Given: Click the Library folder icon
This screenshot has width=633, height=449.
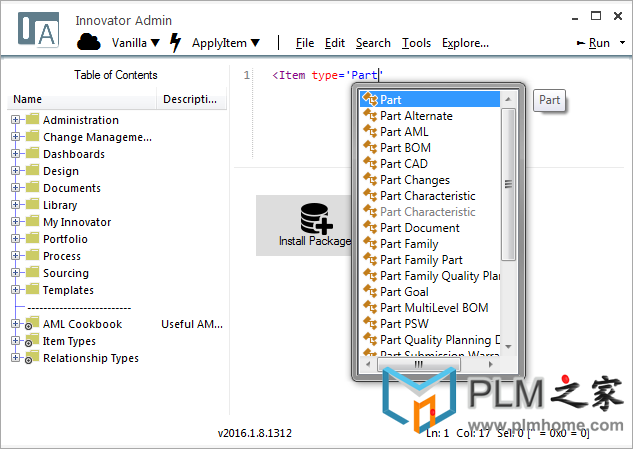Looking at the screenshot, I should click(x=32, y=204).
